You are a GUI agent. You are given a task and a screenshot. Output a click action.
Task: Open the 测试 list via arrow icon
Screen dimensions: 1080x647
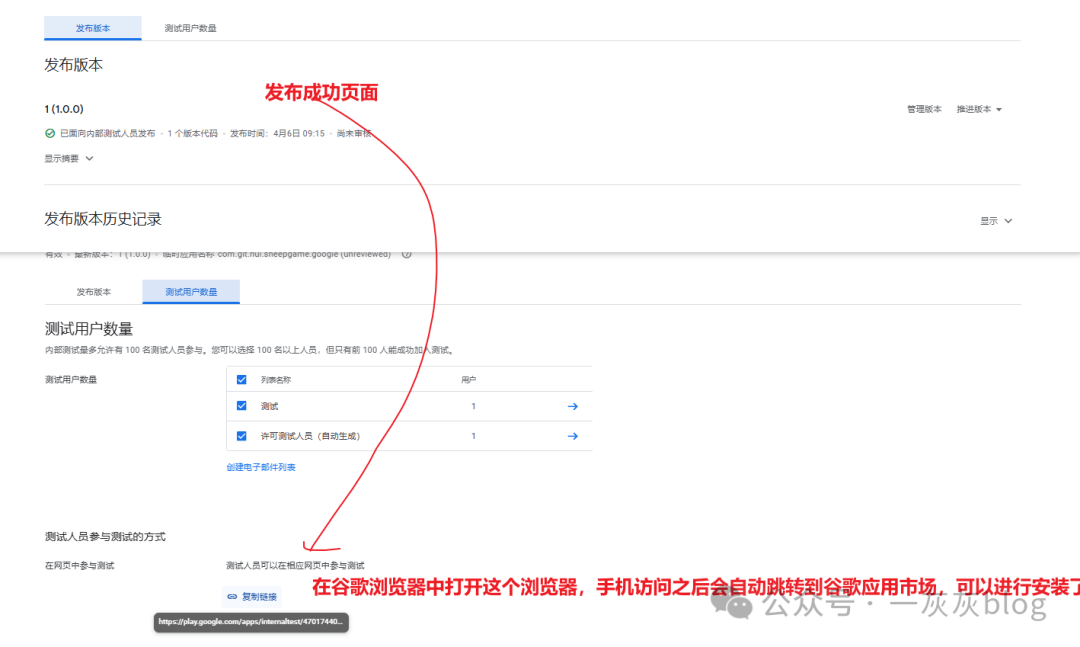[573, 406]
